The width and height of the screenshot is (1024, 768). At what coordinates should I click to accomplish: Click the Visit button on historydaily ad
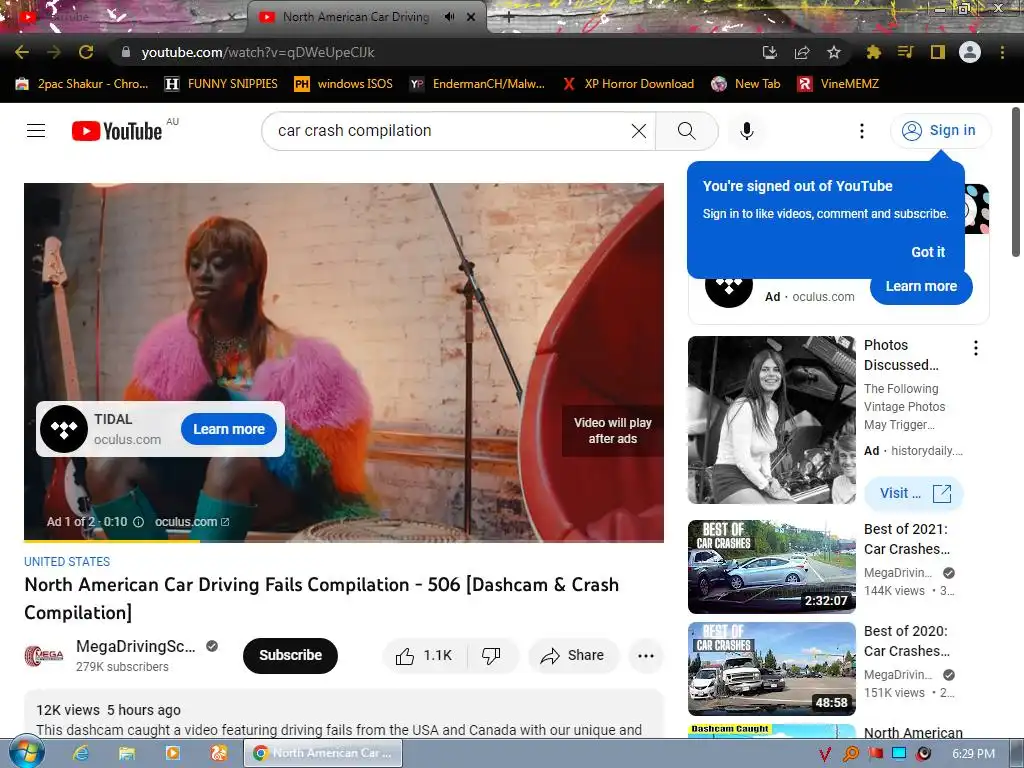point(914,493)
